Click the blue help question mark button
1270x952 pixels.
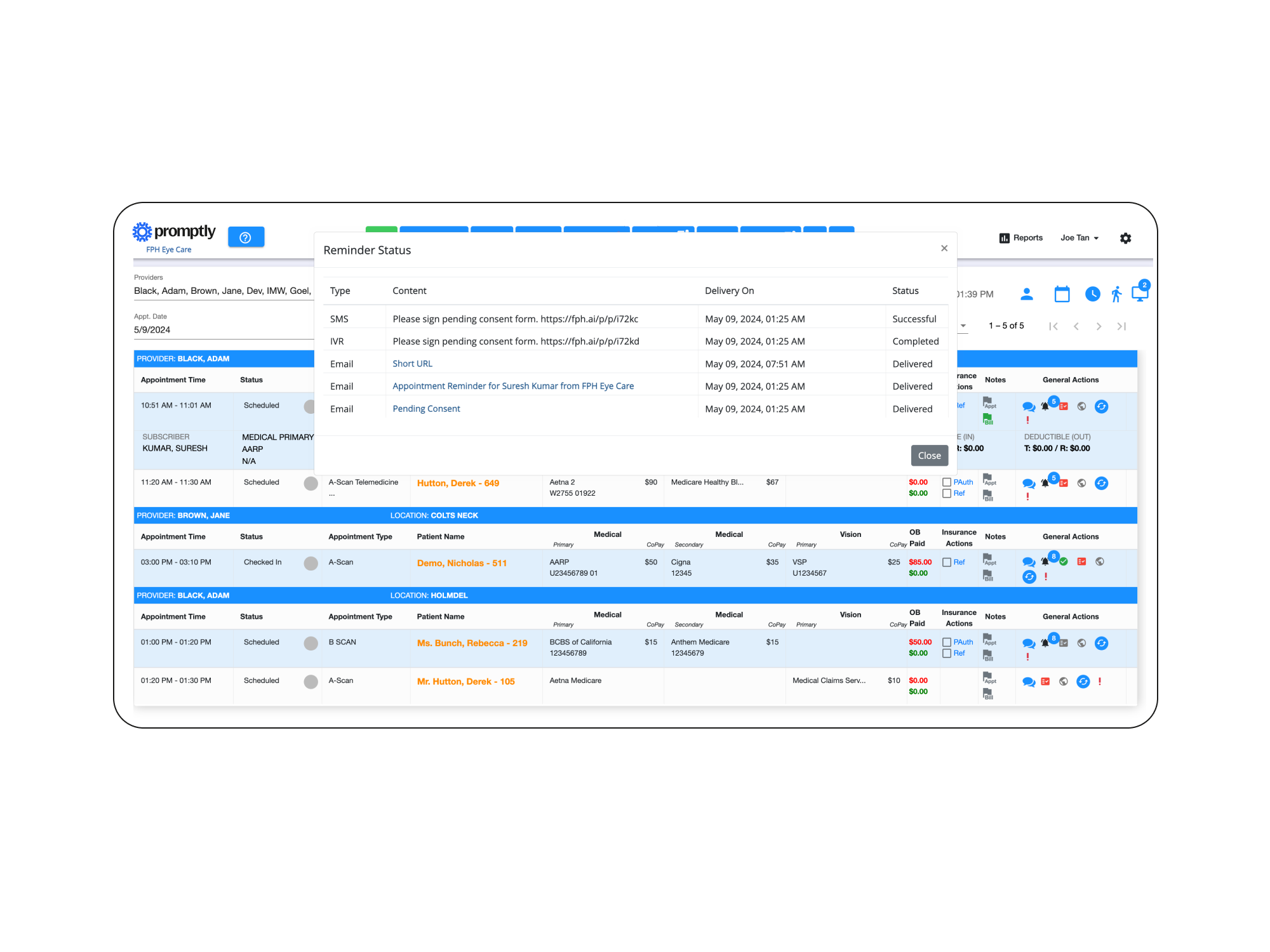pyautogui.click(x=246, y=237)
